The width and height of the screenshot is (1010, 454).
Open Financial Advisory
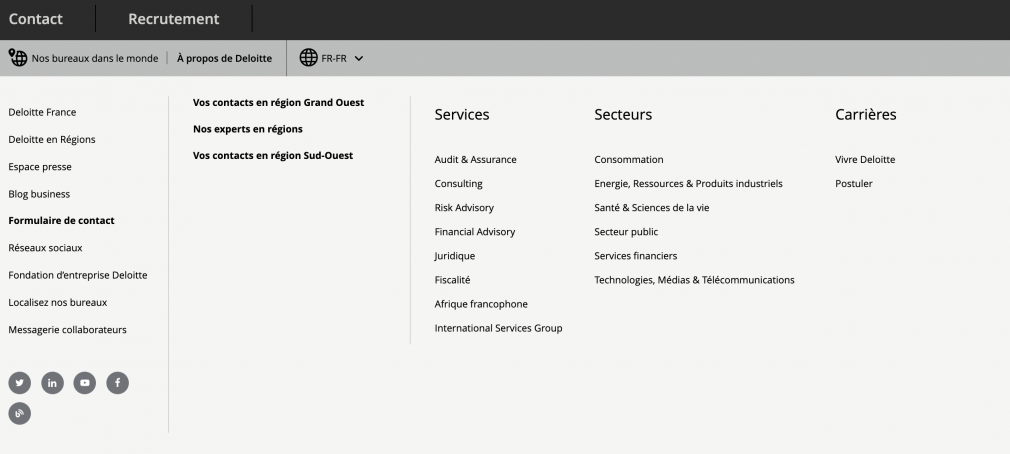[x=475, y=232]
